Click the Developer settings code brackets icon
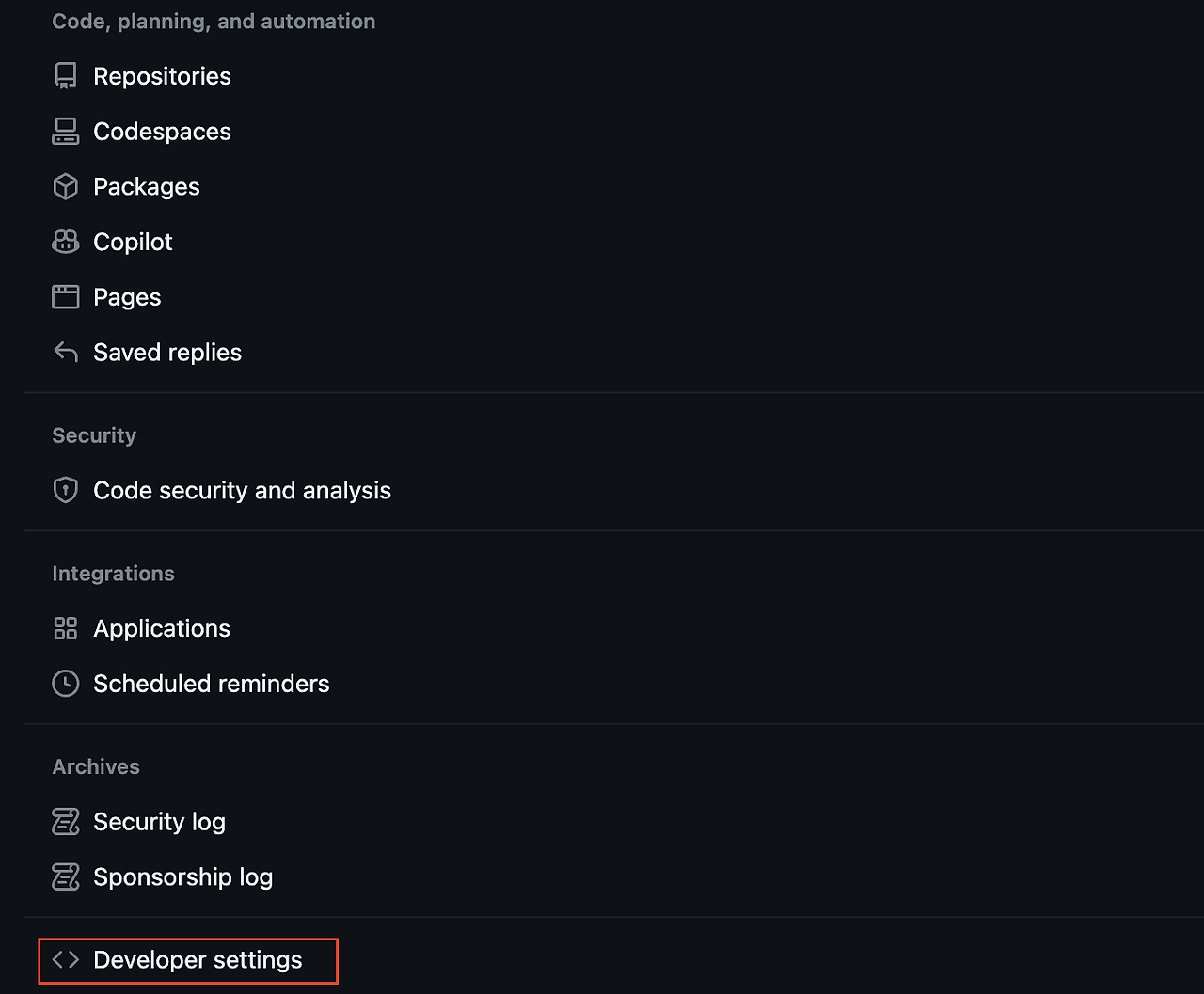1204x994 pixels. coord(65,959)
